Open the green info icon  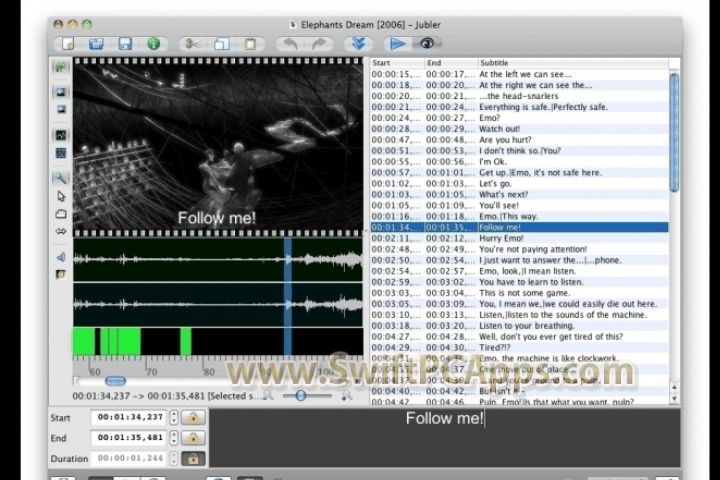153,44
